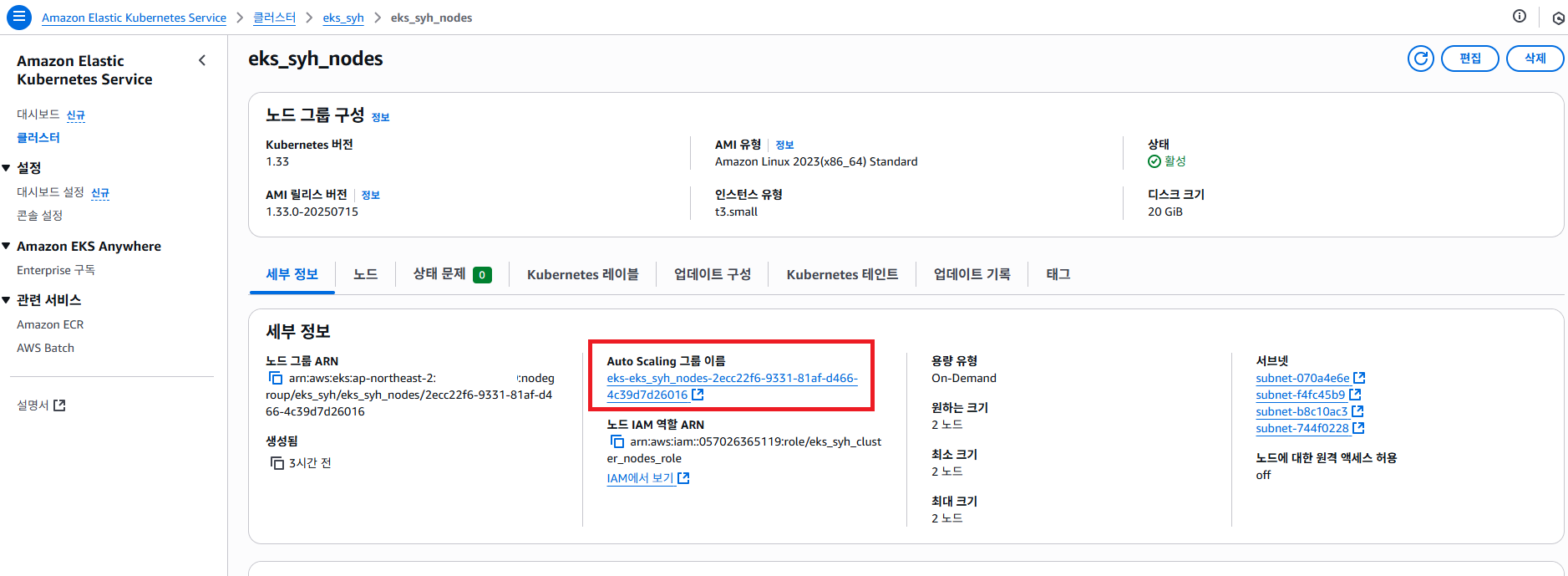
Task: Copy the 생성됨 time value
Action: [x=277, y=463]
